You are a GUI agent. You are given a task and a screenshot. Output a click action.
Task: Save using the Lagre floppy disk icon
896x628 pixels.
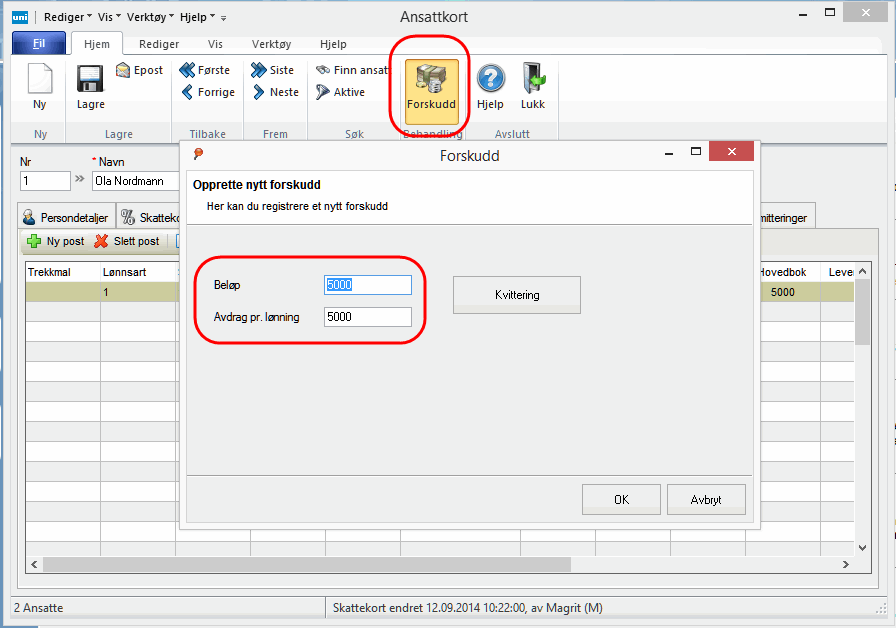(x=90, y=80)
